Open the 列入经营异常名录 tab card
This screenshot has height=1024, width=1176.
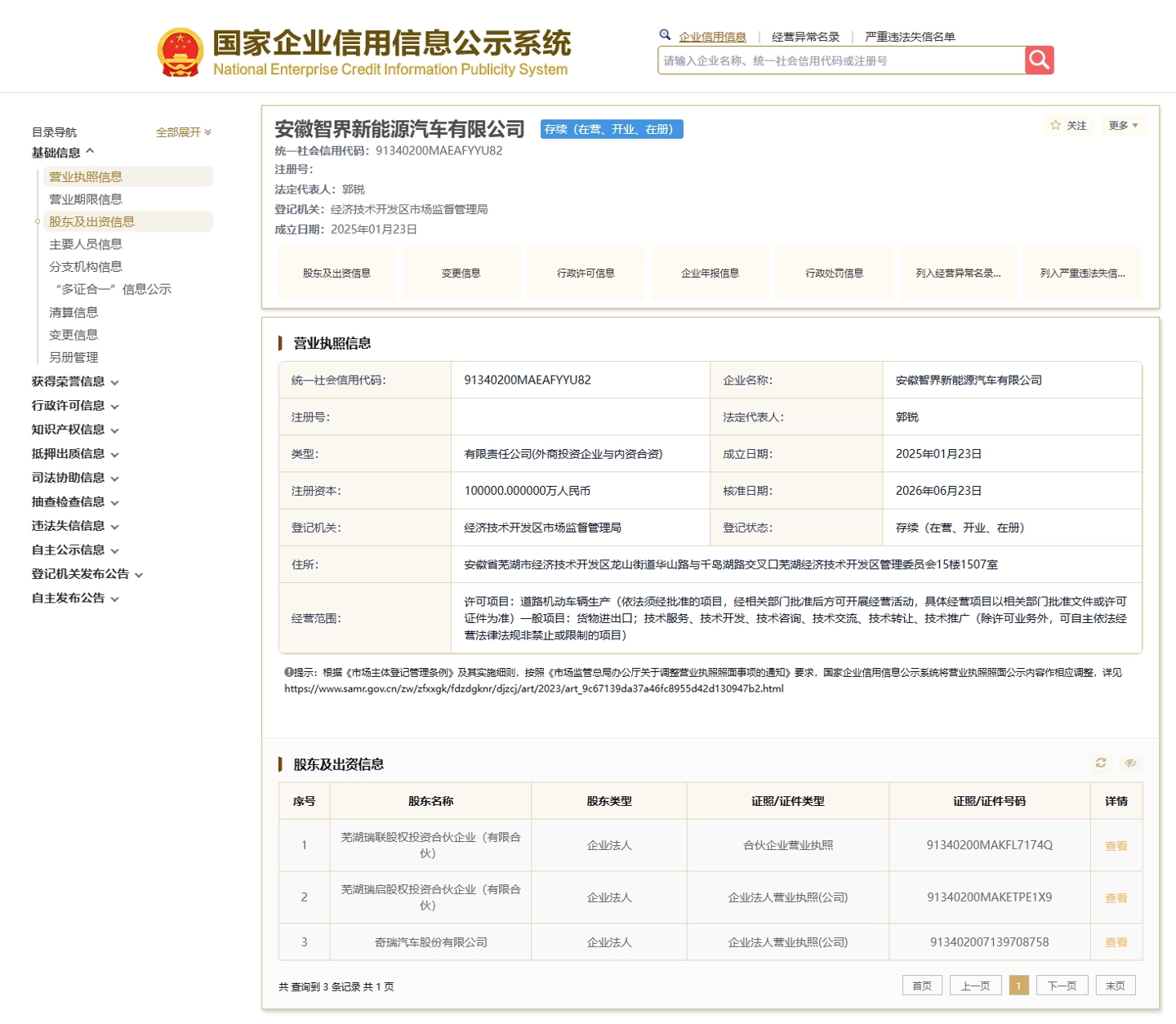point(958,273)
